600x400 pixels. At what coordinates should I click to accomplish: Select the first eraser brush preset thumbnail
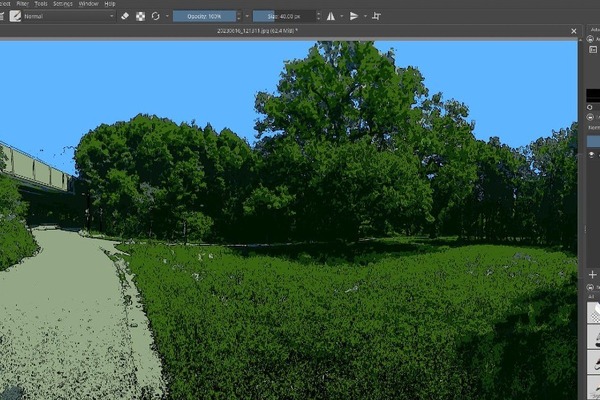[x=593, y=312]
